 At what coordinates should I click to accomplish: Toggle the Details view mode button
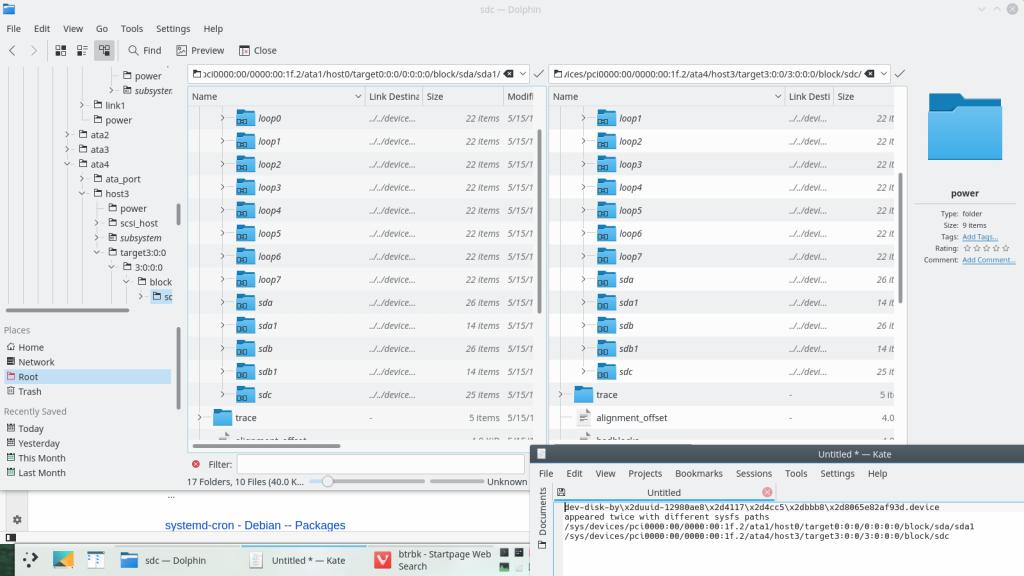(x=104, y=50)
